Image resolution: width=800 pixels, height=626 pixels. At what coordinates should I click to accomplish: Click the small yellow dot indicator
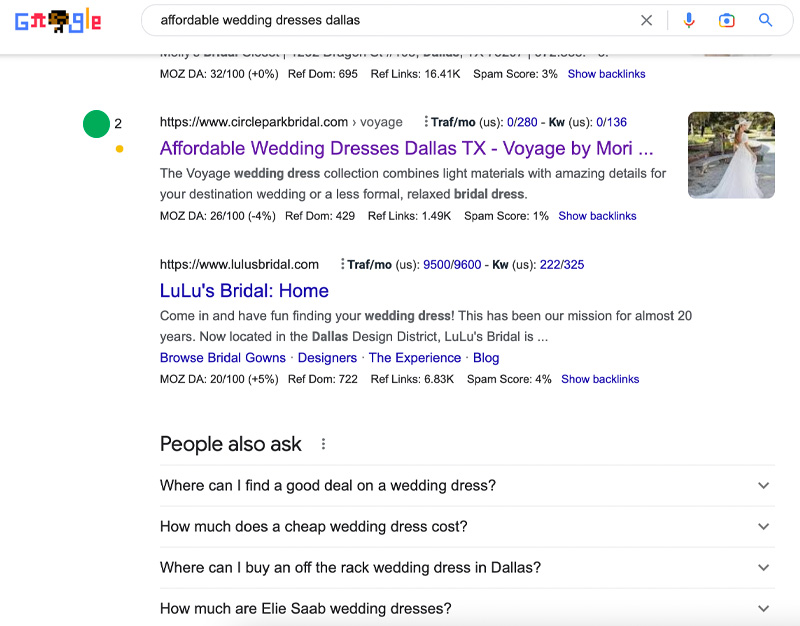coord(119,149)
